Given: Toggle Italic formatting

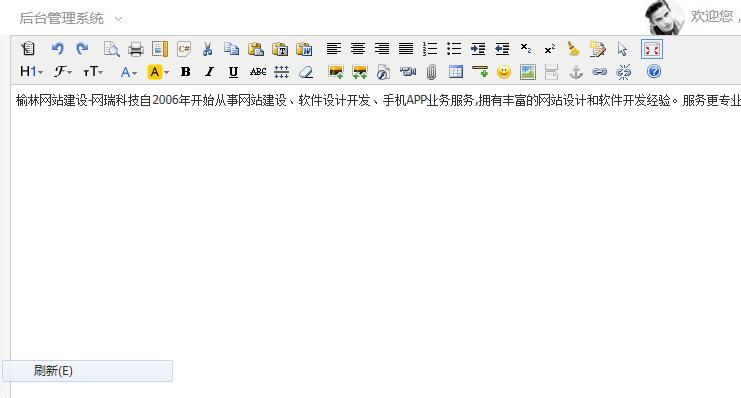Looking at the screenshot, I should [x=209, y=72].
